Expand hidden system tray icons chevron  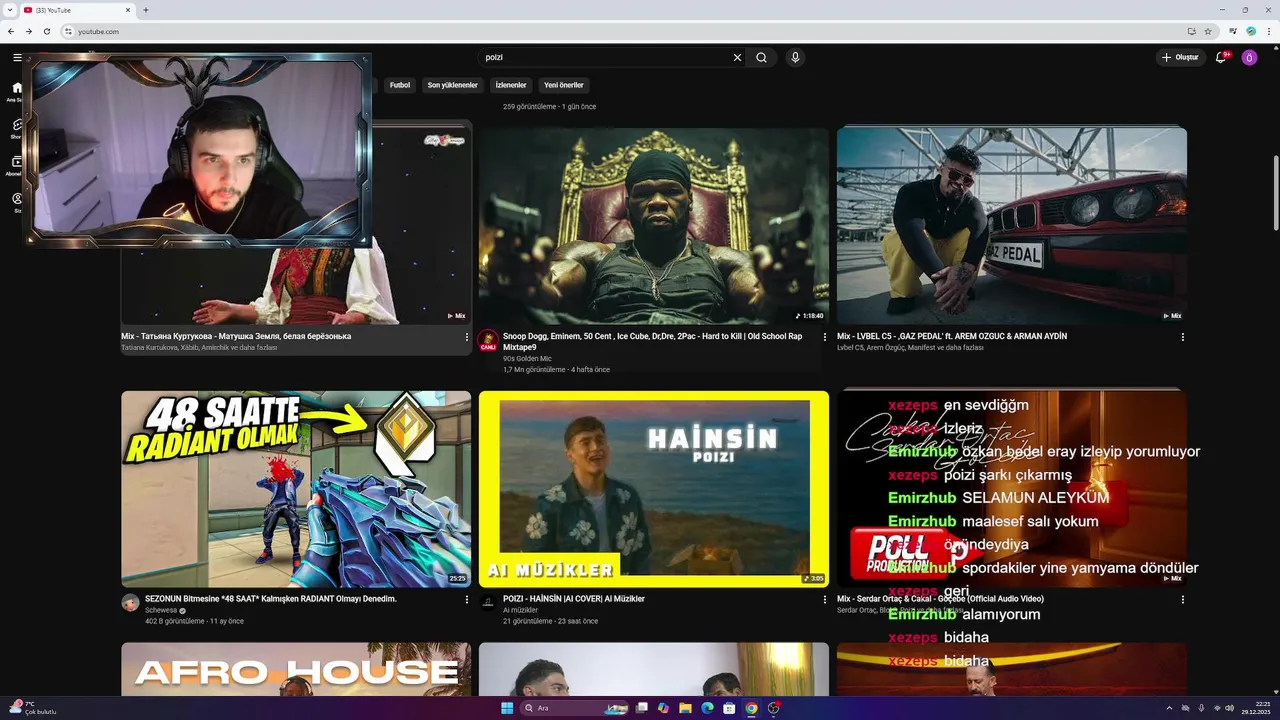[x=1171, y=708]
